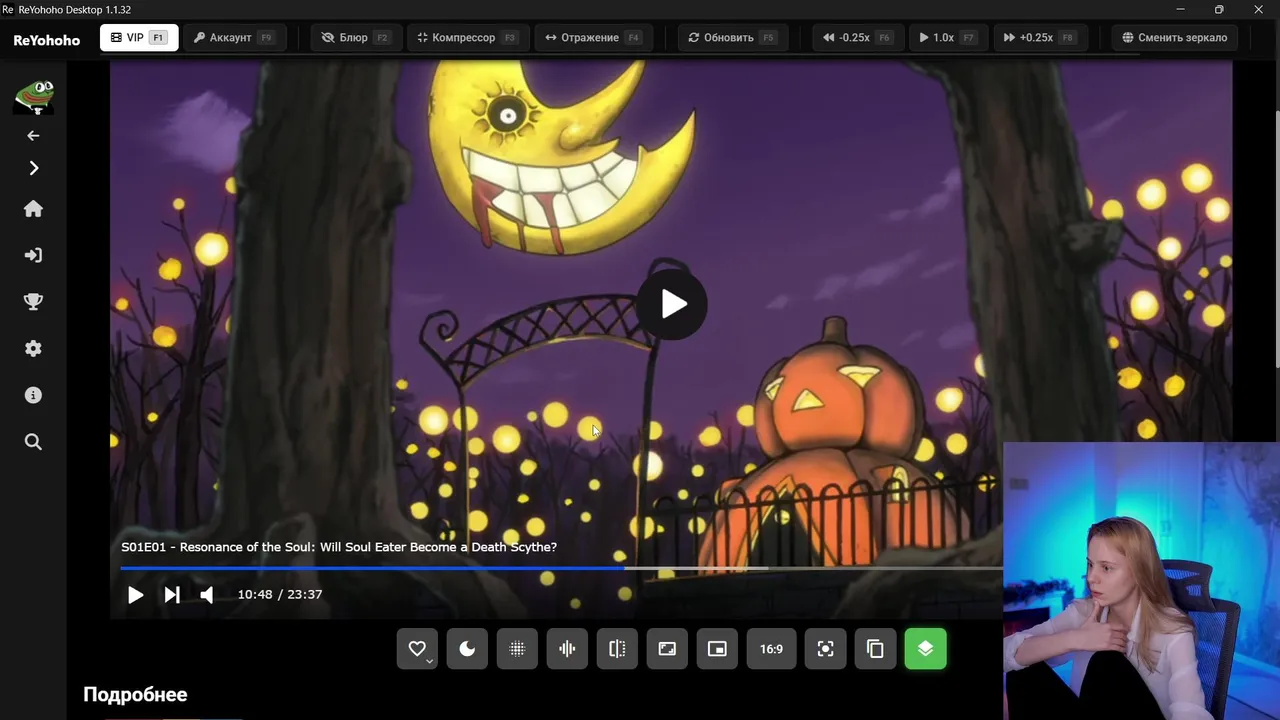The image size is (1280, 720).
Task: Click the Обновить refresh button
Action: point(732,38)
